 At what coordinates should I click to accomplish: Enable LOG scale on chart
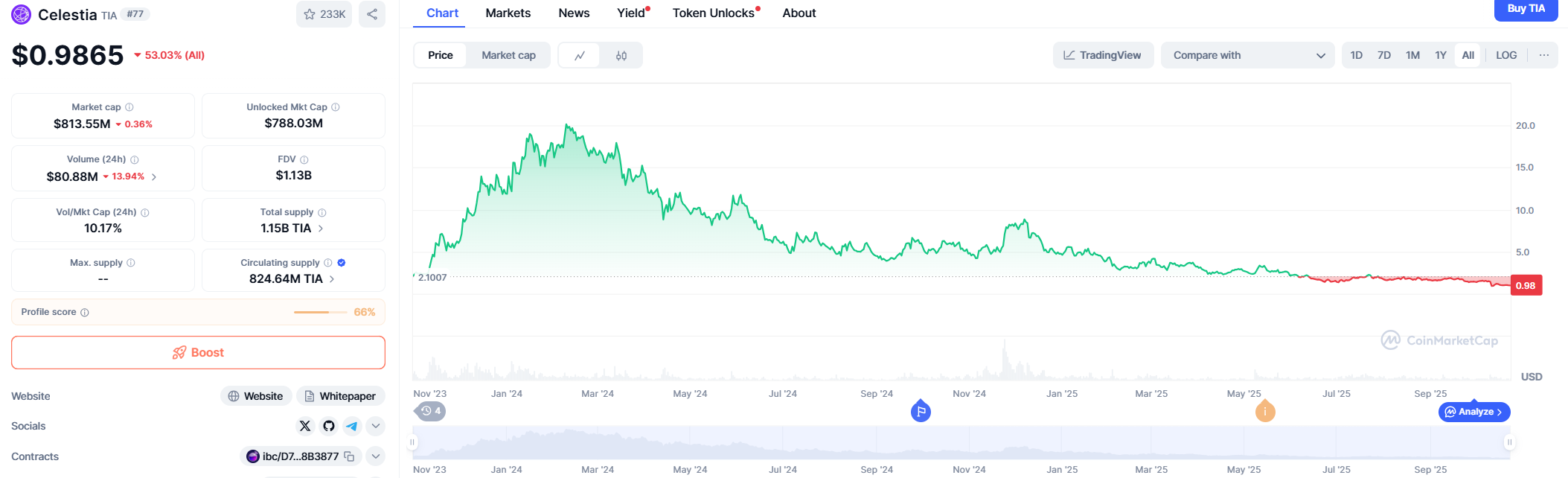click(x=1506, y=56)
